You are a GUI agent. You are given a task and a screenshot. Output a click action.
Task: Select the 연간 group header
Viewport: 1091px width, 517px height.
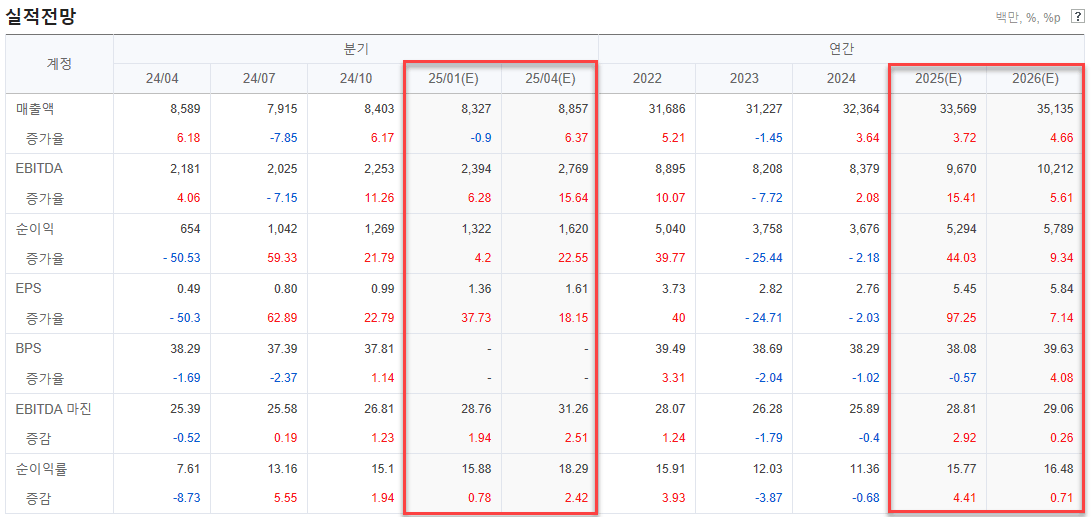[841, 49]
